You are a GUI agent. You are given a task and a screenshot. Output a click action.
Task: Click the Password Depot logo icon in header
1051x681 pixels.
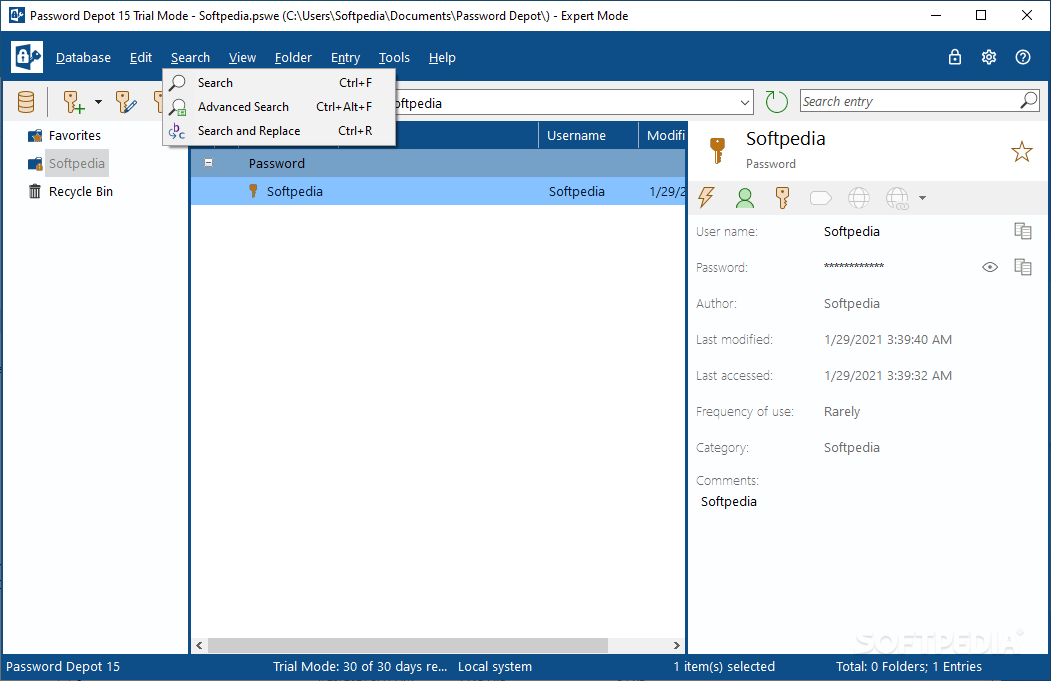coord(27,57)
